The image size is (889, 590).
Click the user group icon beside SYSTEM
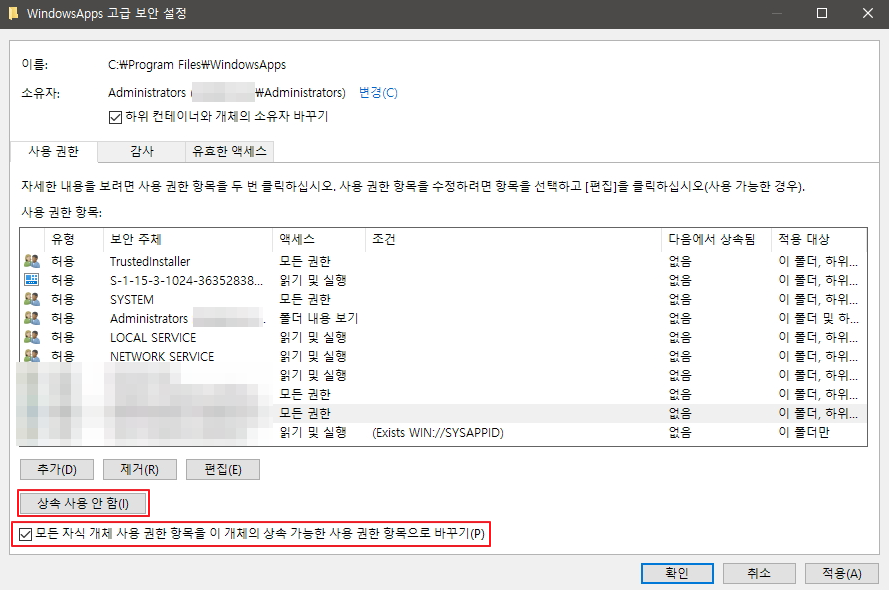[x=32, y=299]
